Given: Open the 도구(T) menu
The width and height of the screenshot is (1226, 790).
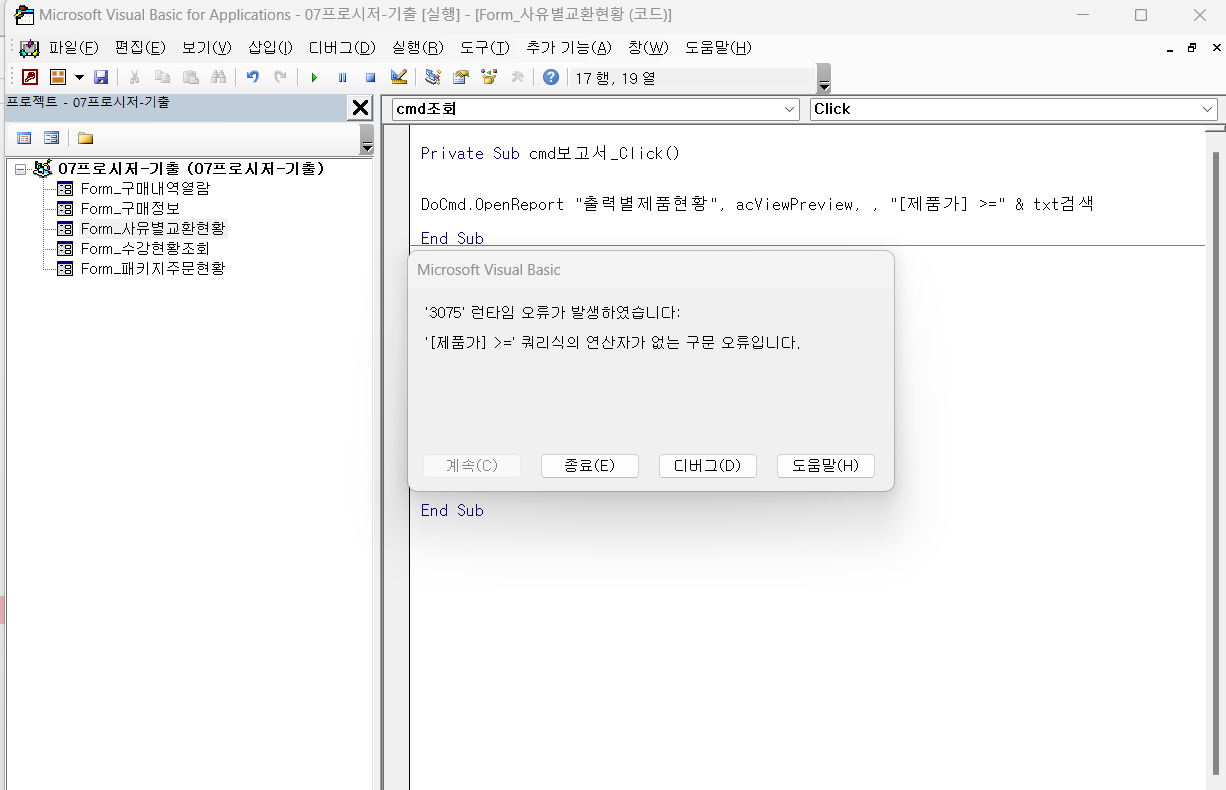Looking at the screenshot, I should click(485, 48).
